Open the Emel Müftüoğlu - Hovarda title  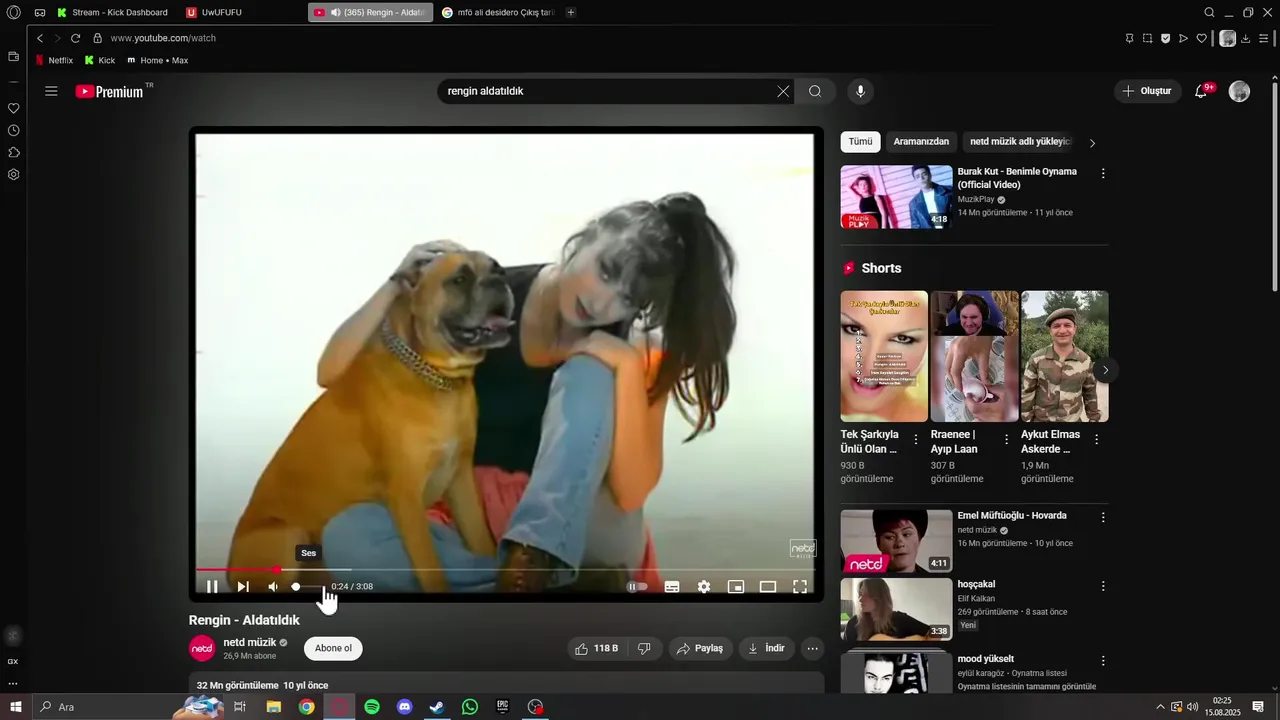tap(1012, 516)
